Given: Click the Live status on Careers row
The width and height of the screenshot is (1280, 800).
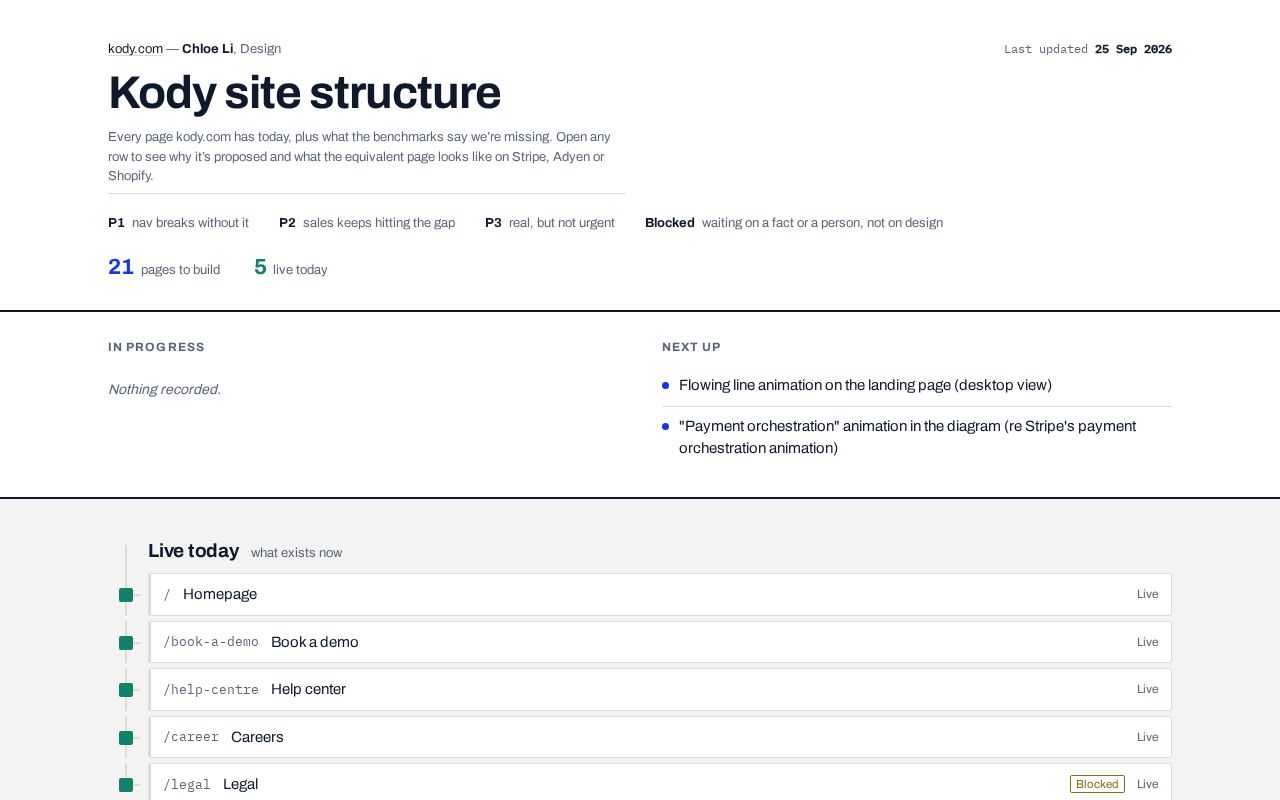Looking at the screenshot, I should pos(1147,737).
